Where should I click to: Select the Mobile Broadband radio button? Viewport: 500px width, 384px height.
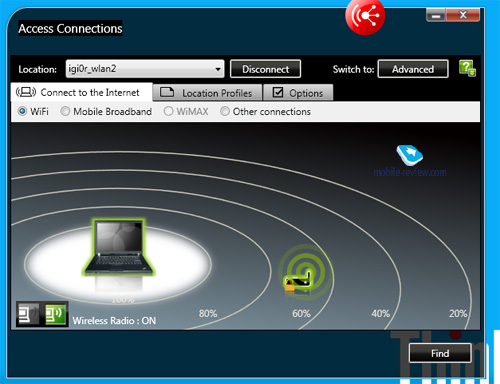65,111
